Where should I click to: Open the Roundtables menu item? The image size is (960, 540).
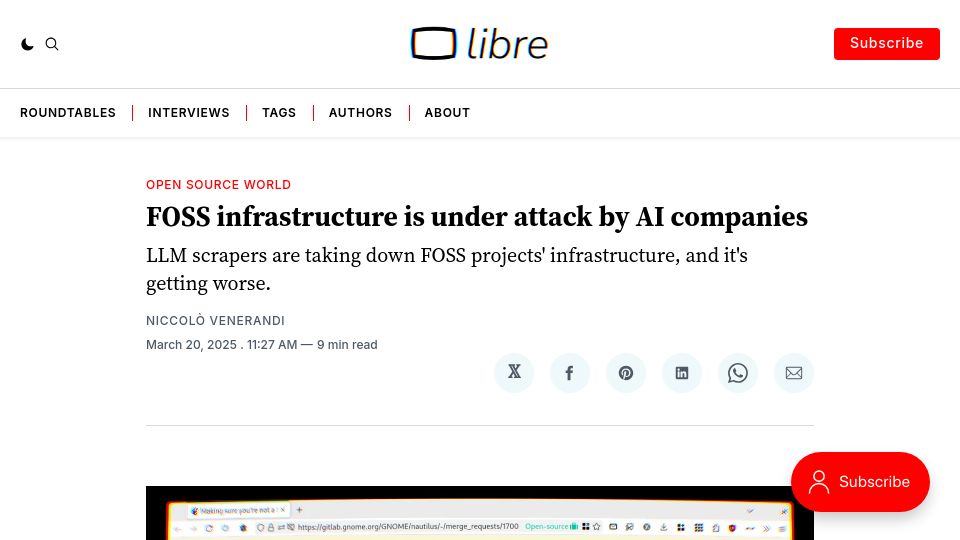coord(68,113)
